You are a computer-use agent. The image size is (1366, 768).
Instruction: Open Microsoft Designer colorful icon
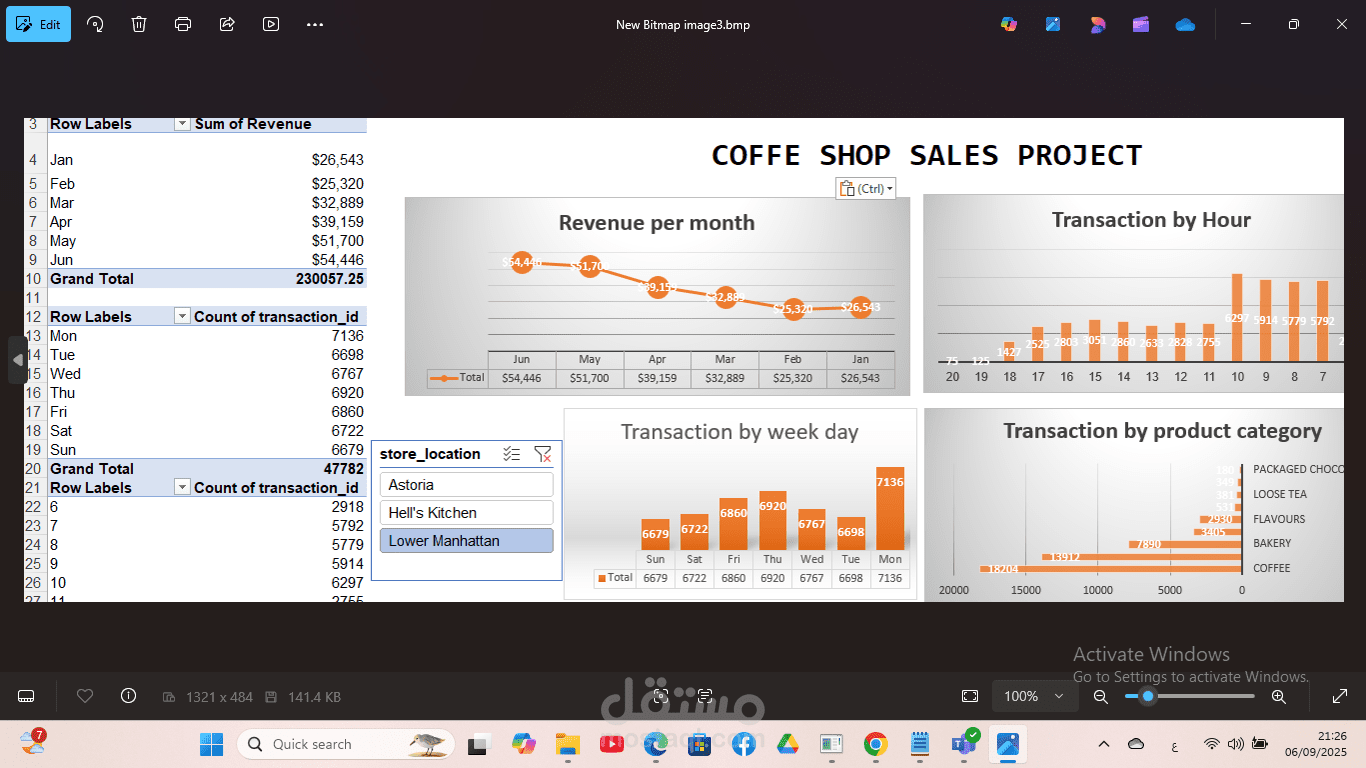point(1098,24)
